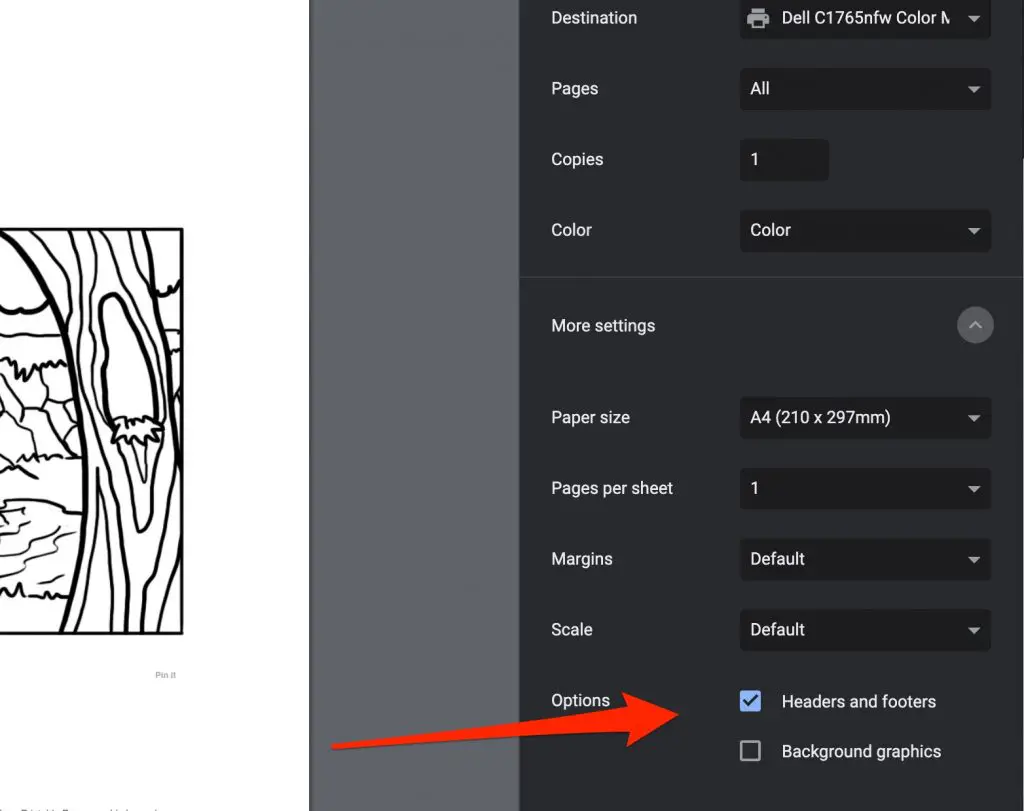1024x811 pixels.
Task: Open the Color mode dropdown
Action: [x=865, y=231]
